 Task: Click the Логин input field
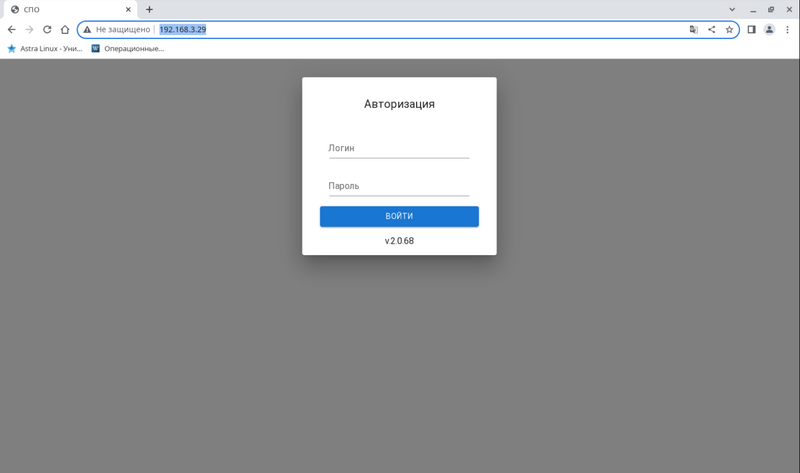(399, 148)
